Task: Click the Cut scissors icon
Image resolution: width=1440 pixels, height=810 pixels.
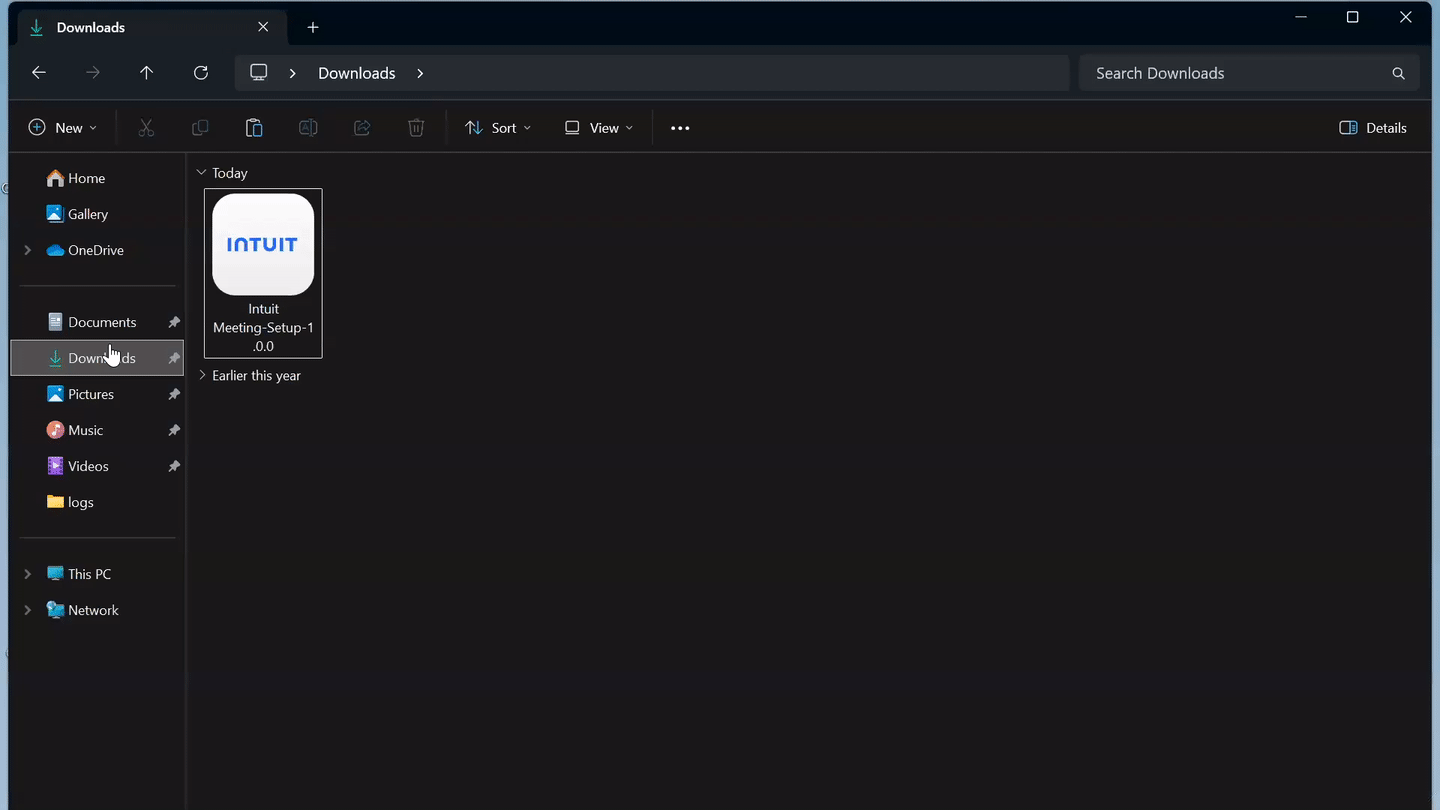Action: click(x=146, y=128)
